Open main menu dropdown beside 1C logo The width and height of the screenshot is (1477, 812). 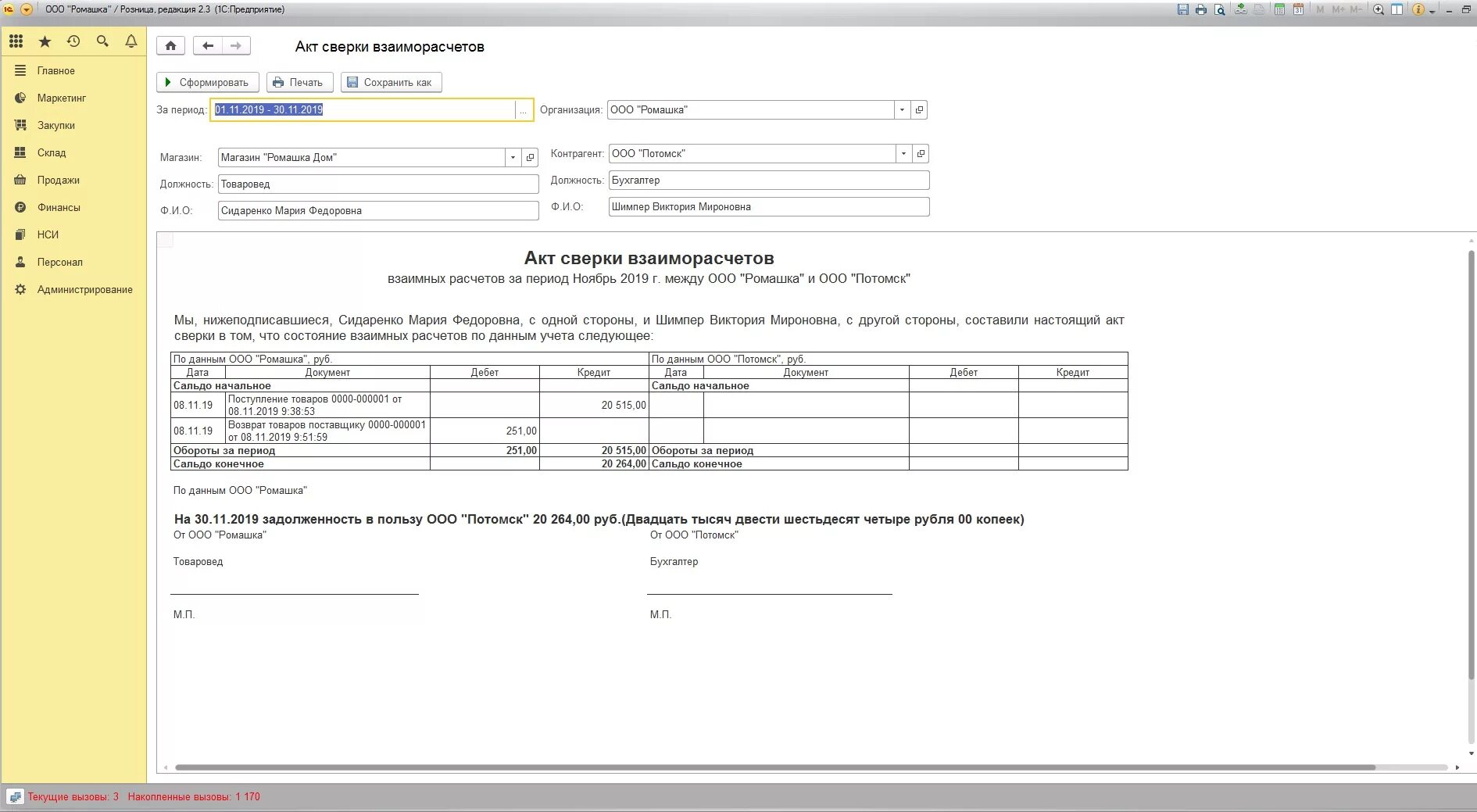click(x=26, y=9)
